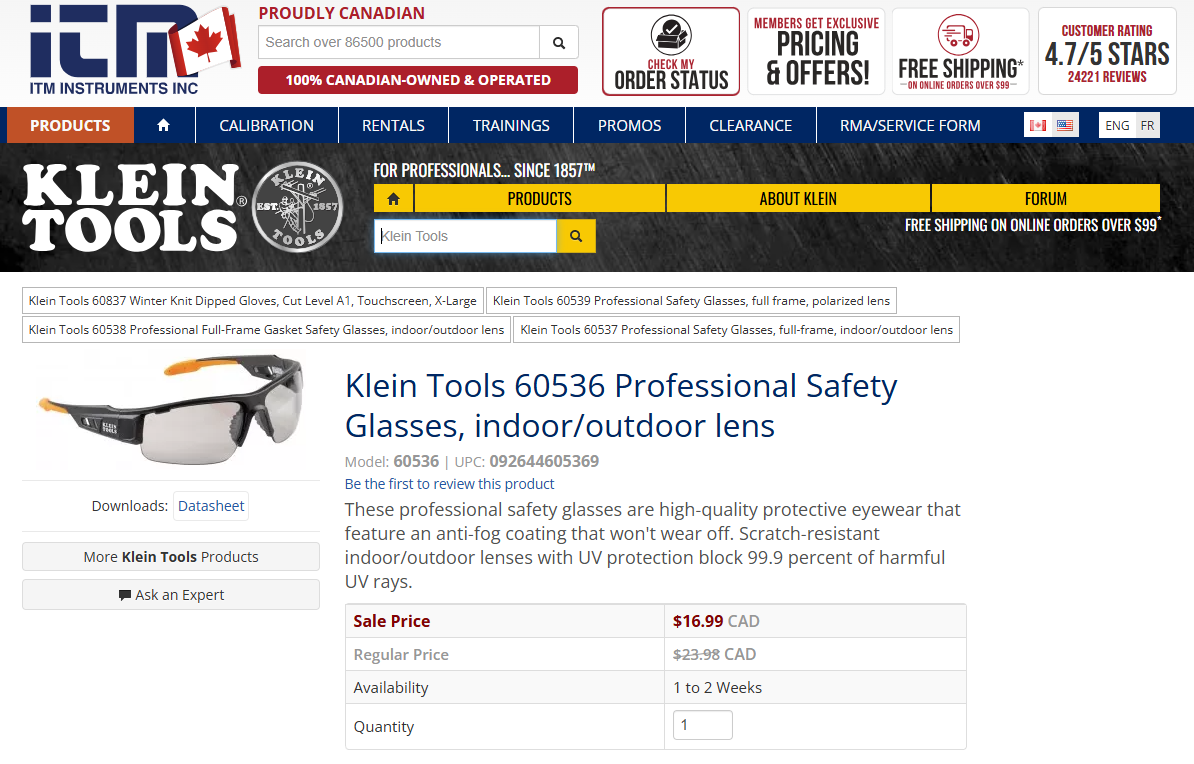Viewport: 1194px width, 764px height.
Task: Click the home icon on the Klein Tools bar
Action: [x=393, y=198]
